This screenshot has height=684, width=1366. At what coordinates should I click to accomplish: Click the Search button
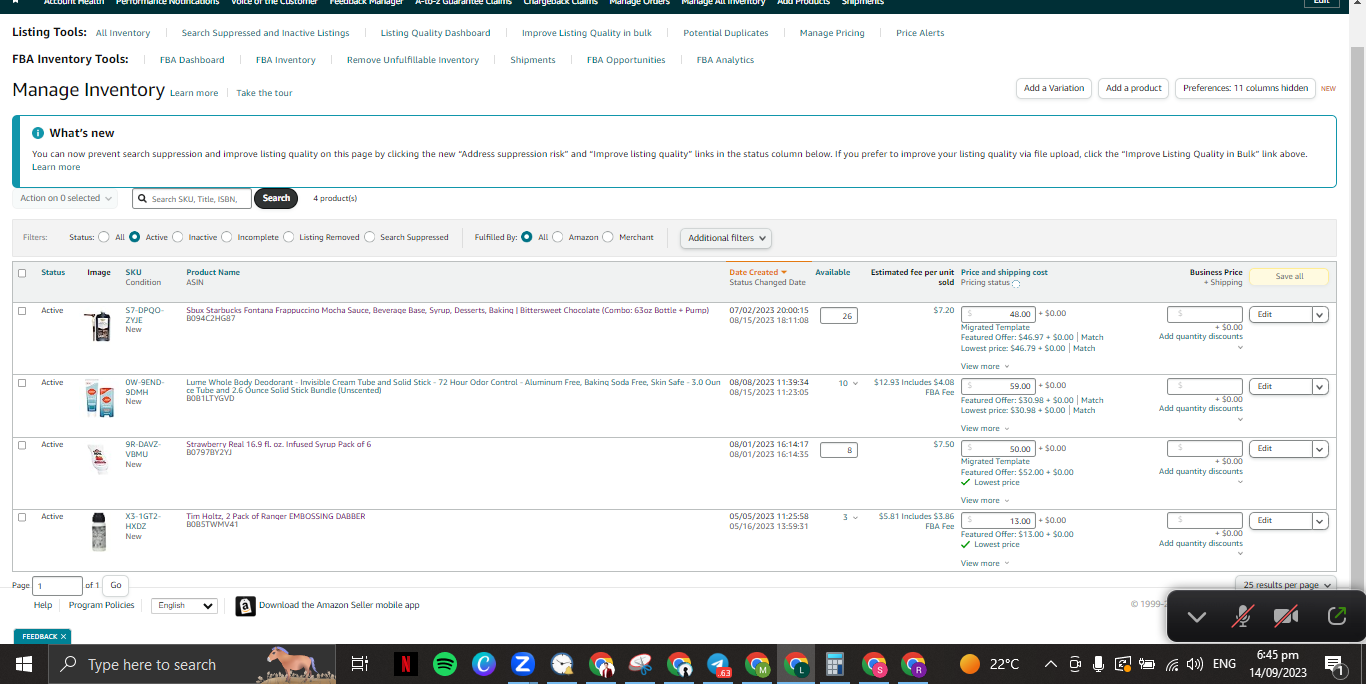pos(276,198)
